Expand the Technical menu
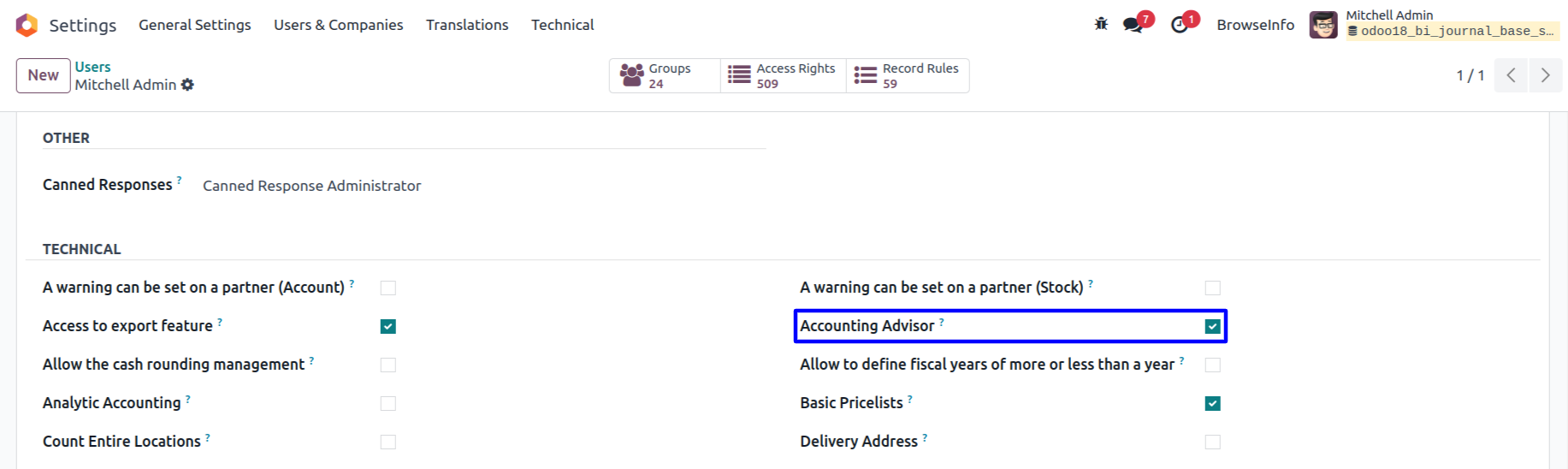This screenshot has height=469, width=1568. (x=562, y=25)
